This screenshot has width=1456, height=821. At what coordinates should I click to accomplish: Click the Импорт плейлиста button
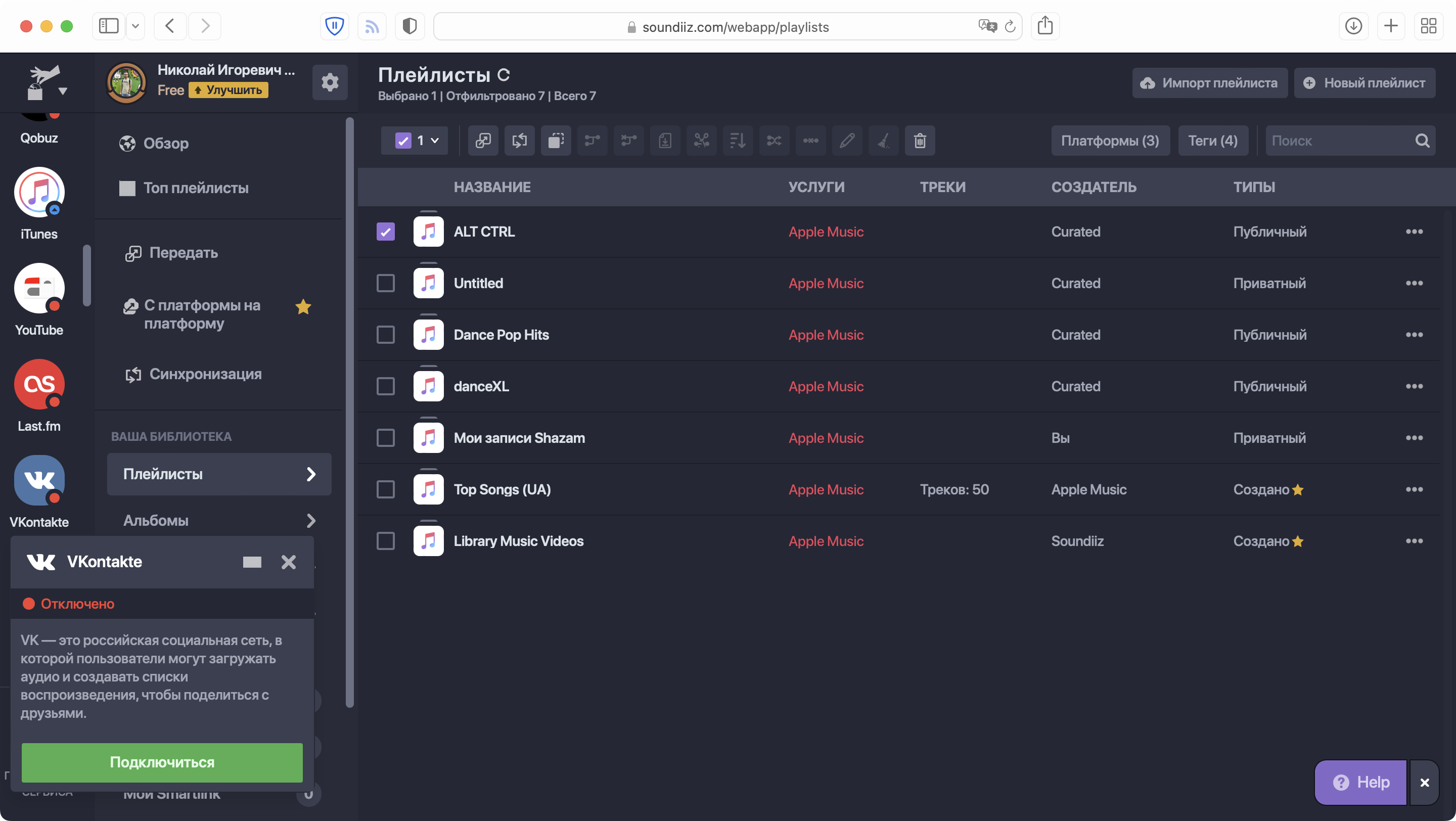pyautogui.click(x=1210, y=83)
